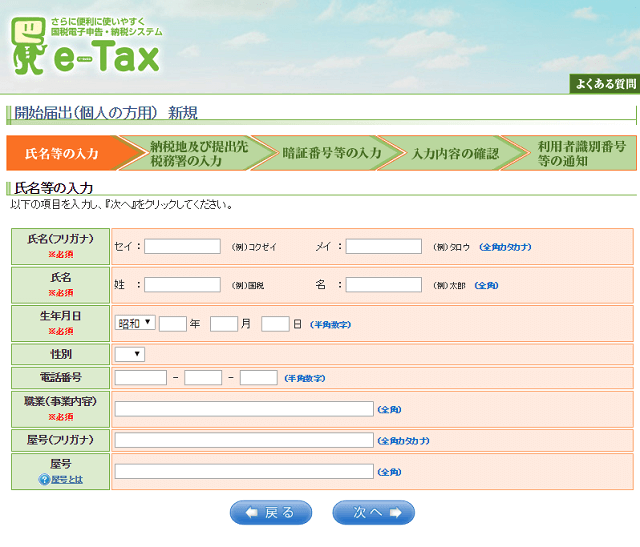Click the e-Tax logo mascot
Screen dimensions: 640x547
click(x=28, y=51)
